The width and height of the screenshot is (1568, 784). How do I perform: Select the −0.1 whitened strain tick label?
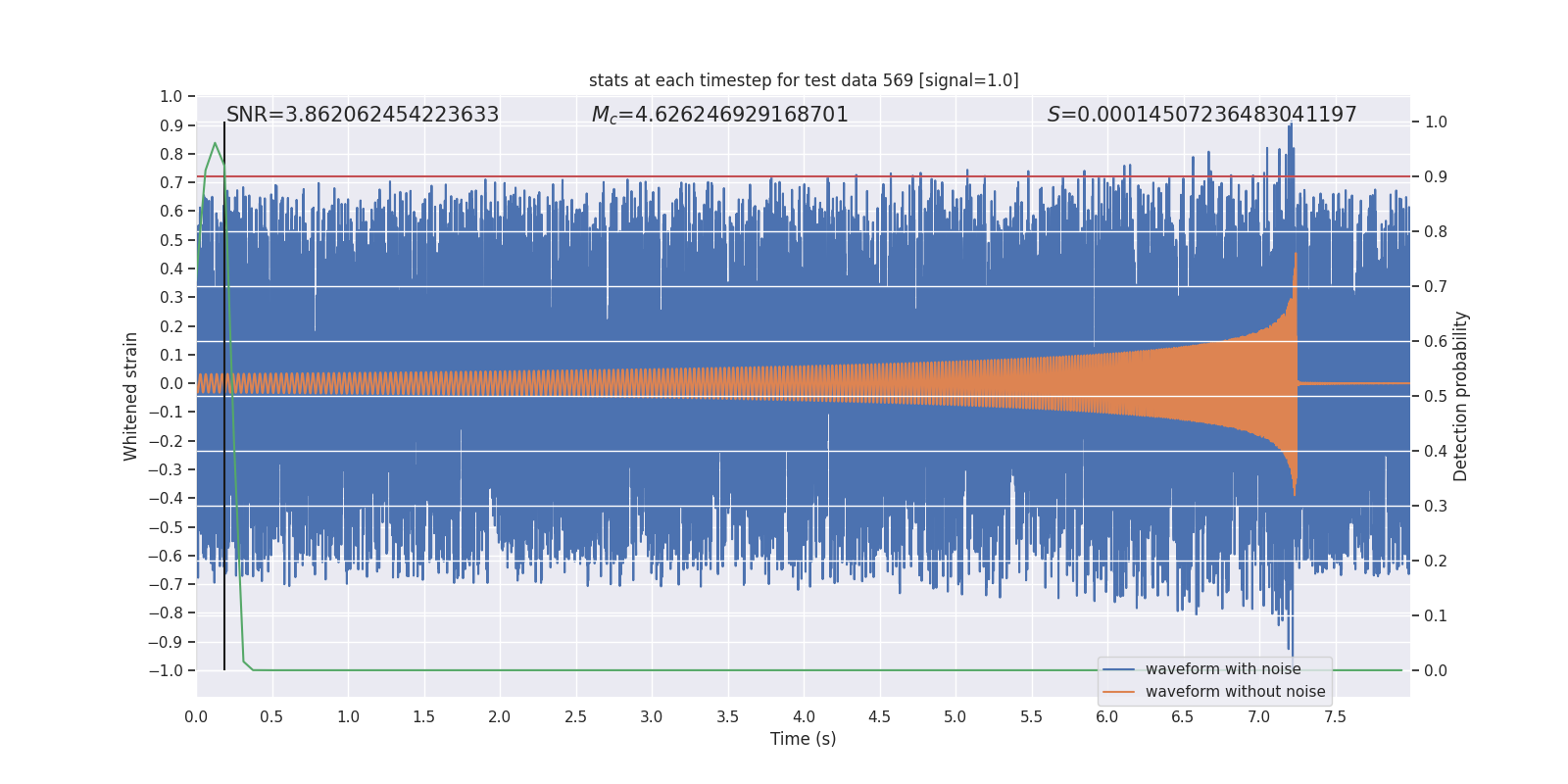[x=166, y=412]
